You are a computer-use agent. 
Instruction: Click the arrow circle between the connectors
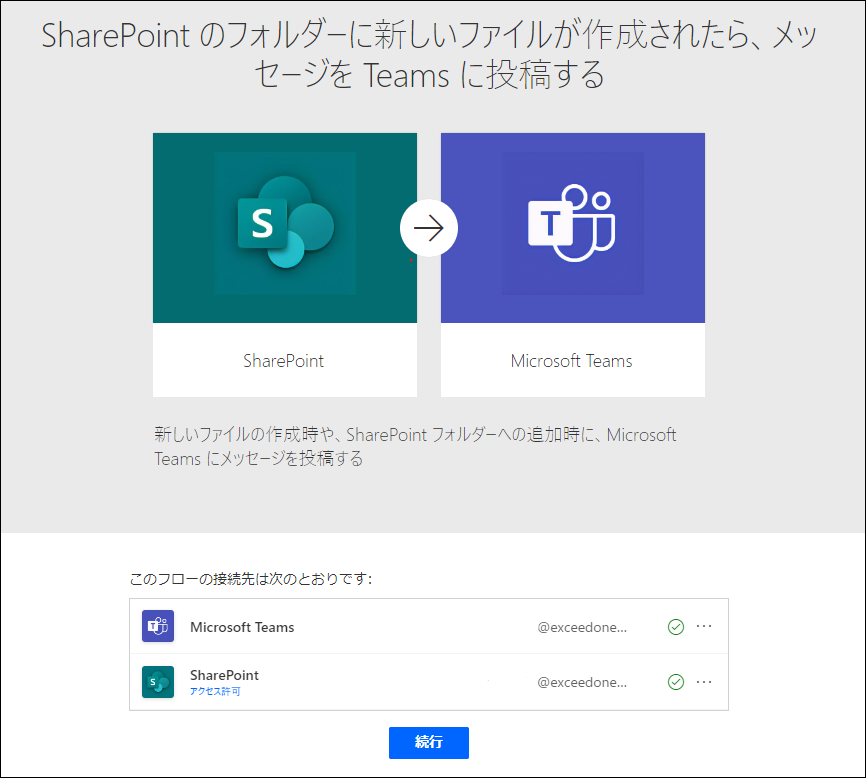click(429, 228)
